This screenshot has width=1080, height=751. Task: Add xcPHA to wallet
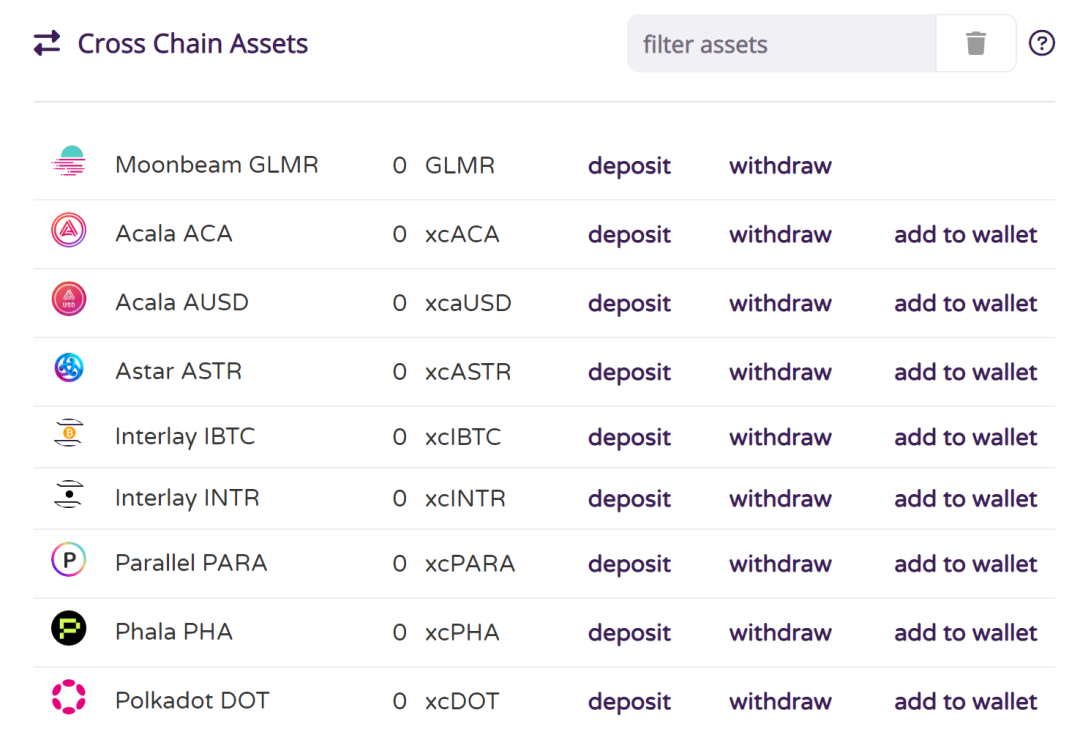point(966,633)
